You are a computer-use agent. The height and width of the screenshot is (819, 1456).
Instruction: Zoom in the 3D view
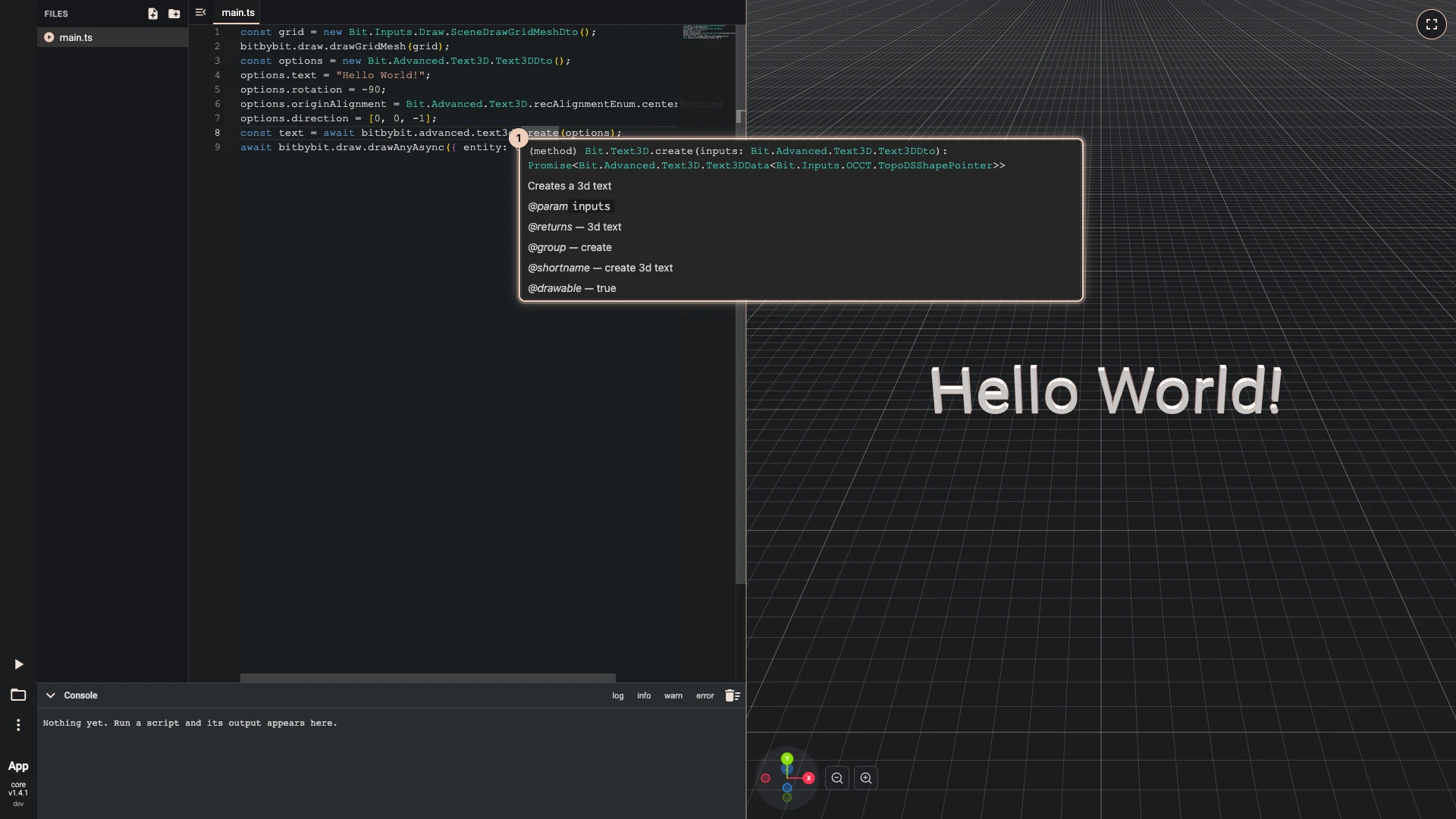(x=866, y=778)
